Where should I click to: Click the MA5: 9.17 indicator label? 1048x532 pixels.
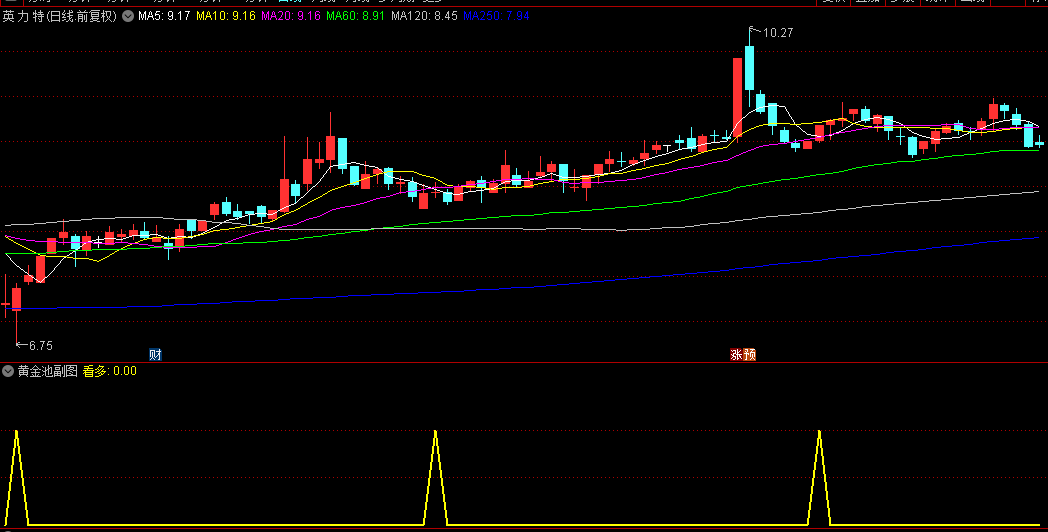click(x=164, y=16)
